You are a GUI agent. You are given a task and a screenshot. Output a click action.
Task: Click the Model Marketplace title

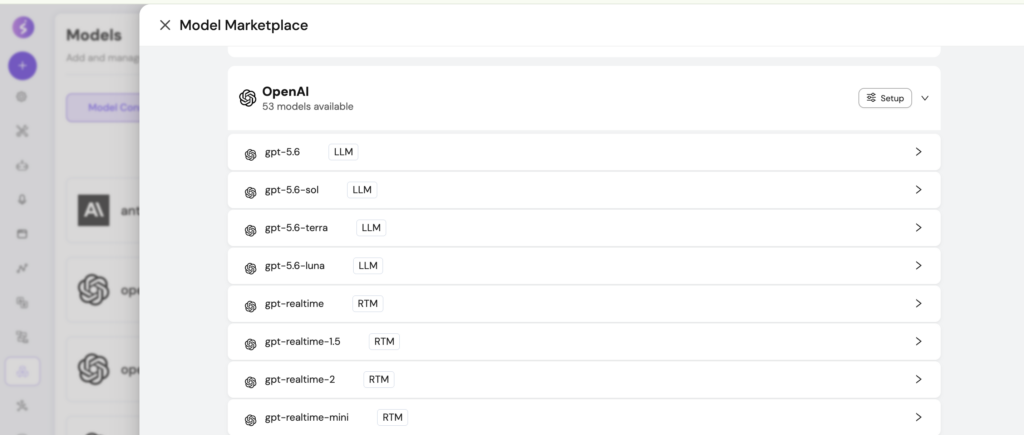point(244,25)
